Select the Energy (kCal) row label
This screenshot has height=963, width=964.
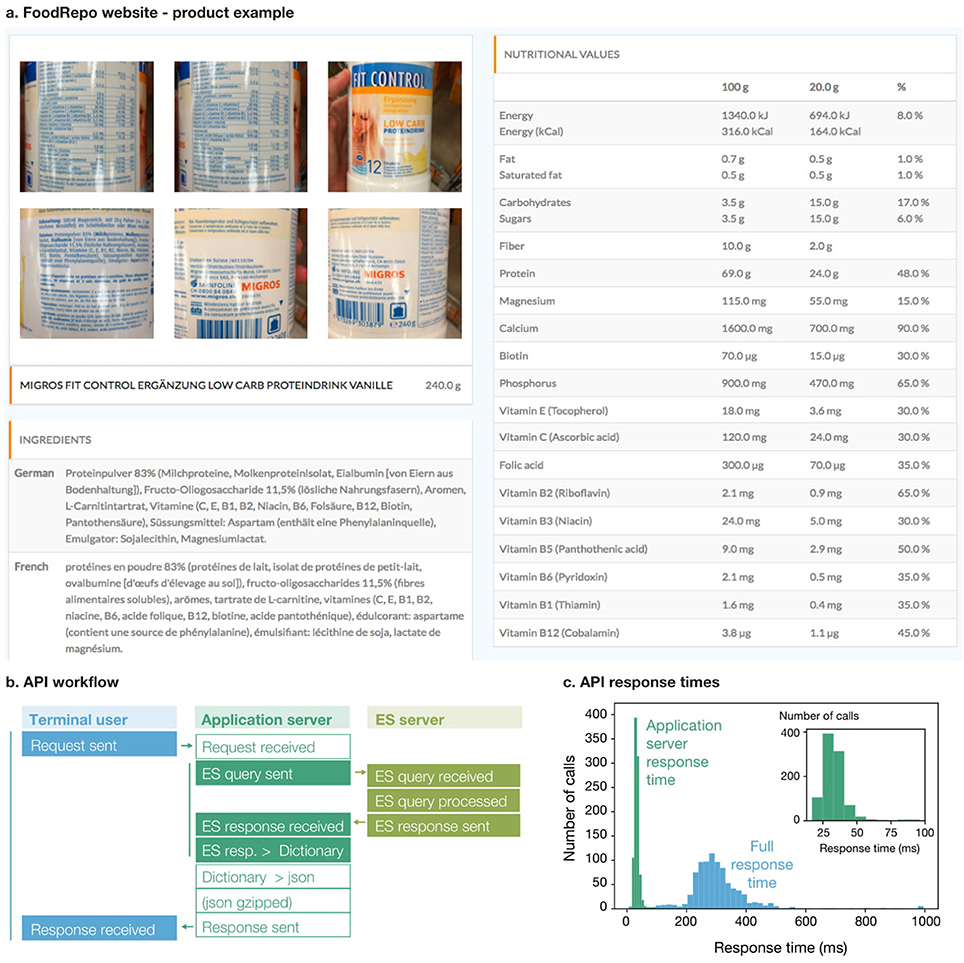coord(531,131)
